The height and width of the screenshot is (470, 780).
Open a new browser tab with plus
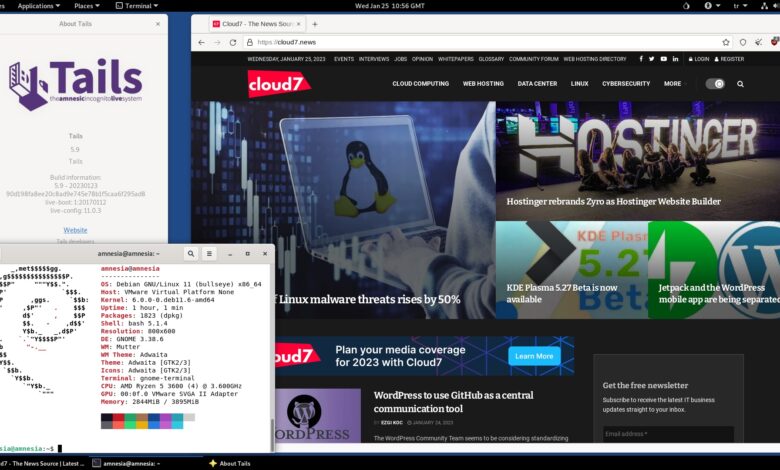(314, 24)
